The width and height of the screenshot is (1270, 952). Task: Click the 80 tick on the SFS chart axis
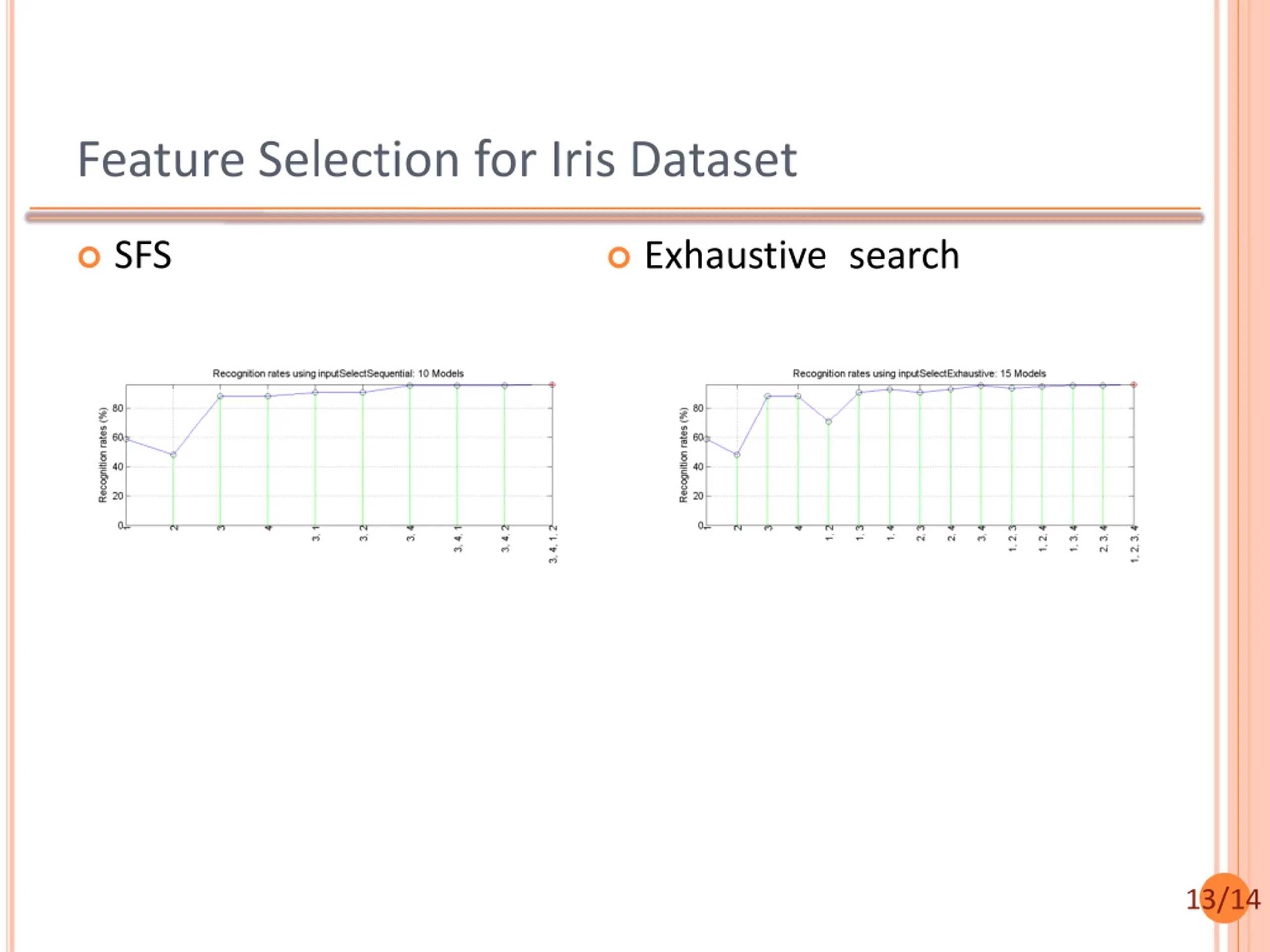(x=118, y=408)
